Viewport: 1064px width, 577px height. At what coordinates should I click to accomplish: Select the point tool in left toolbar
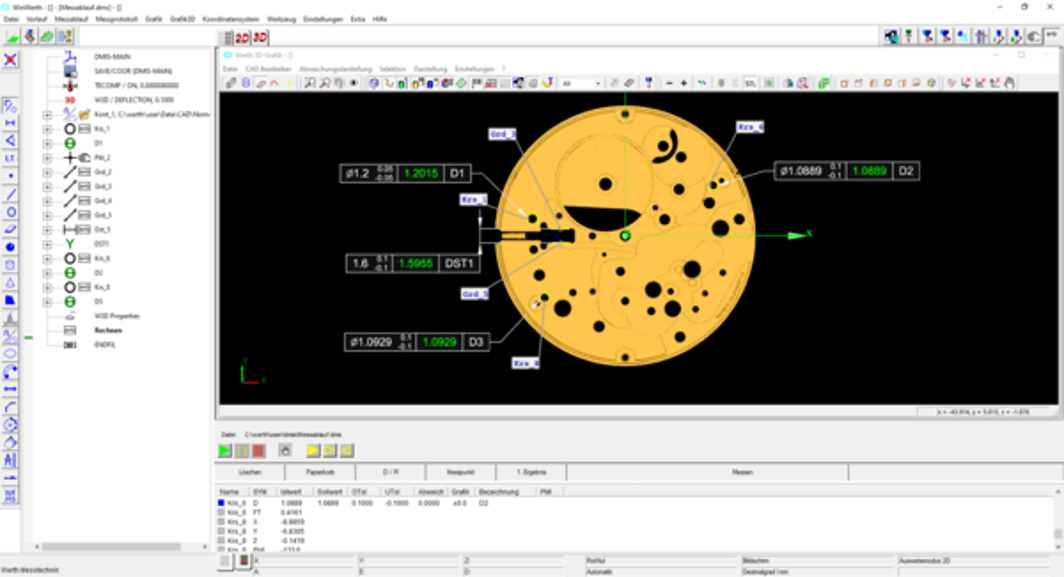[10, 176]
